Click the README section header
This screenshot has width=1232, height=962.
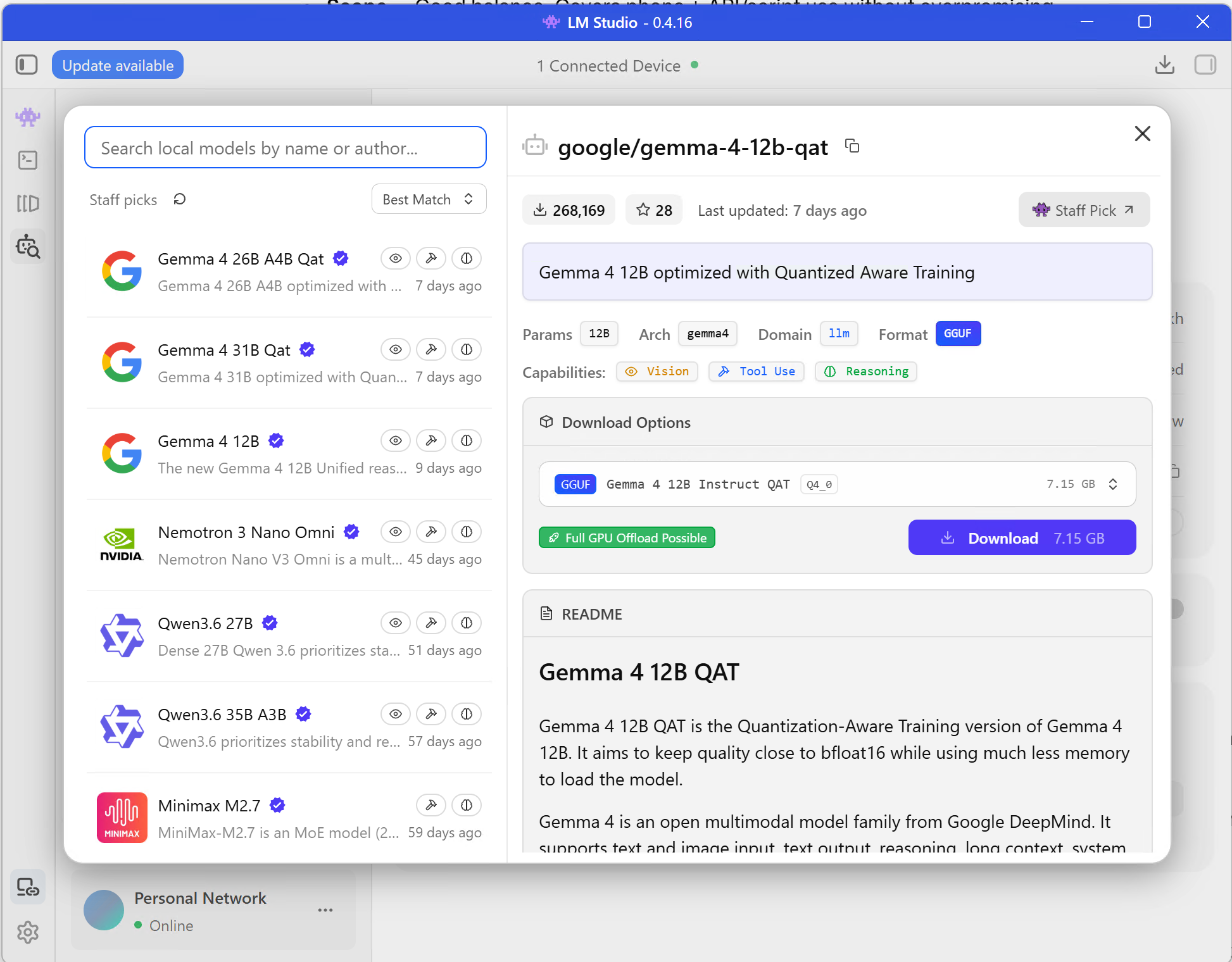click(x=837, y=614)
